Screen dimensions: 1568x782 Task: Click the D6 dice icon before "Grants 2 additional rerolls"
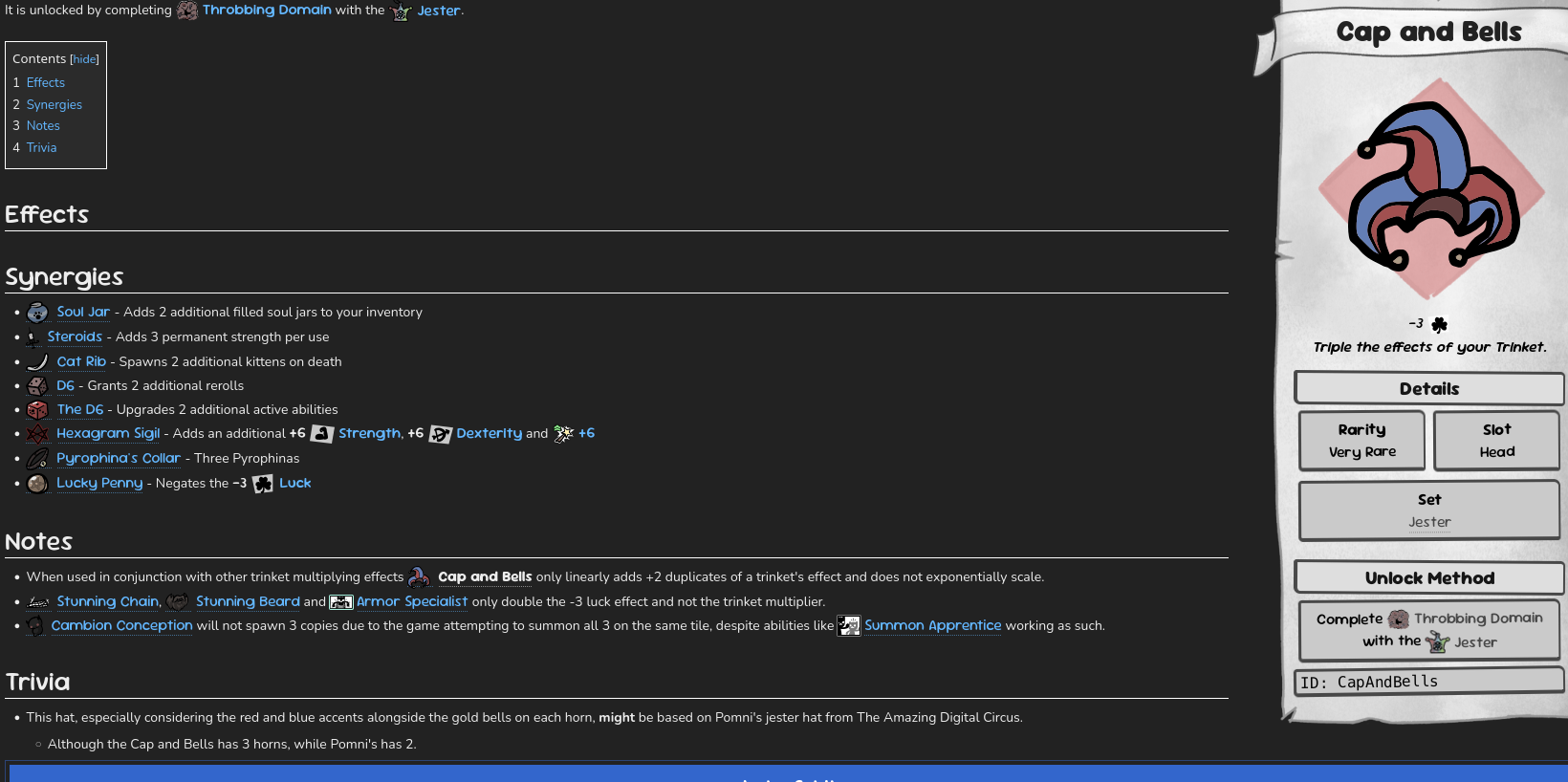click(x=37, y=386)
